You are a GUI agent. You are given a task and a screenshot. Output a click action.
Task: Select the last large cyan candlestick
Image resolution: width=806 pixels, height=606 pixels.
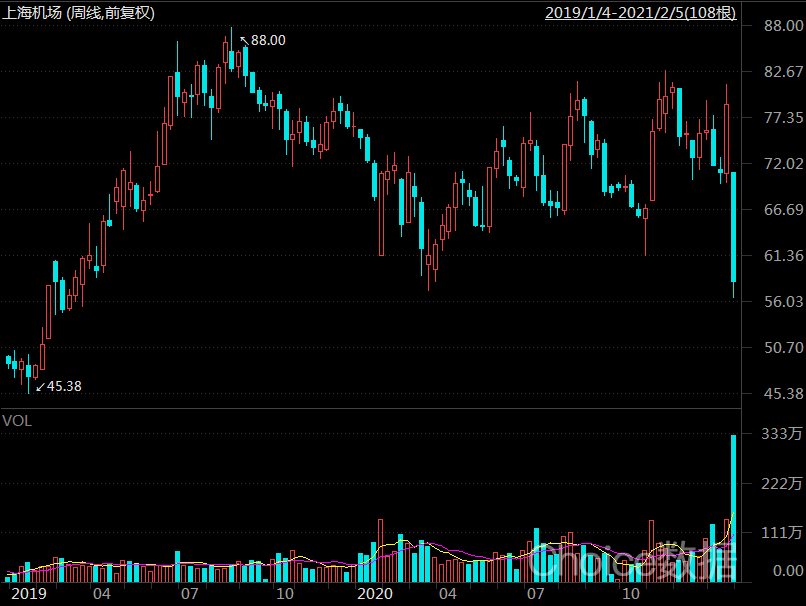[734, 227]
